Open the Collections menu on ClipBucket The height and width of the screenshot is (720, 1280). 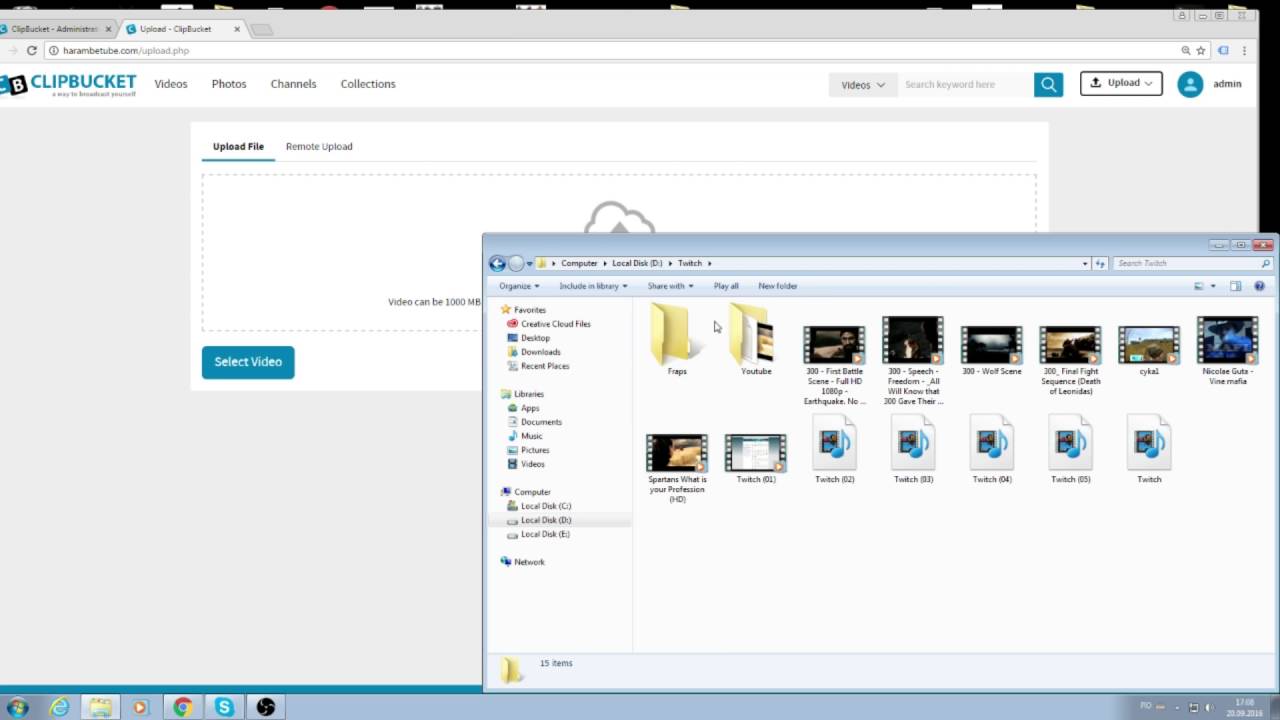coord(368,84)
